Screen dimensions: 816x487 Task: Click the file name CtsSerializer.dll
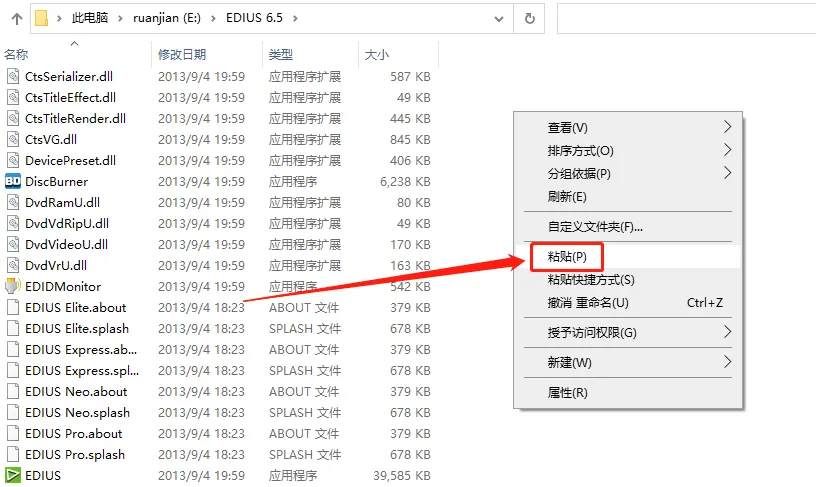click(69, 76)
